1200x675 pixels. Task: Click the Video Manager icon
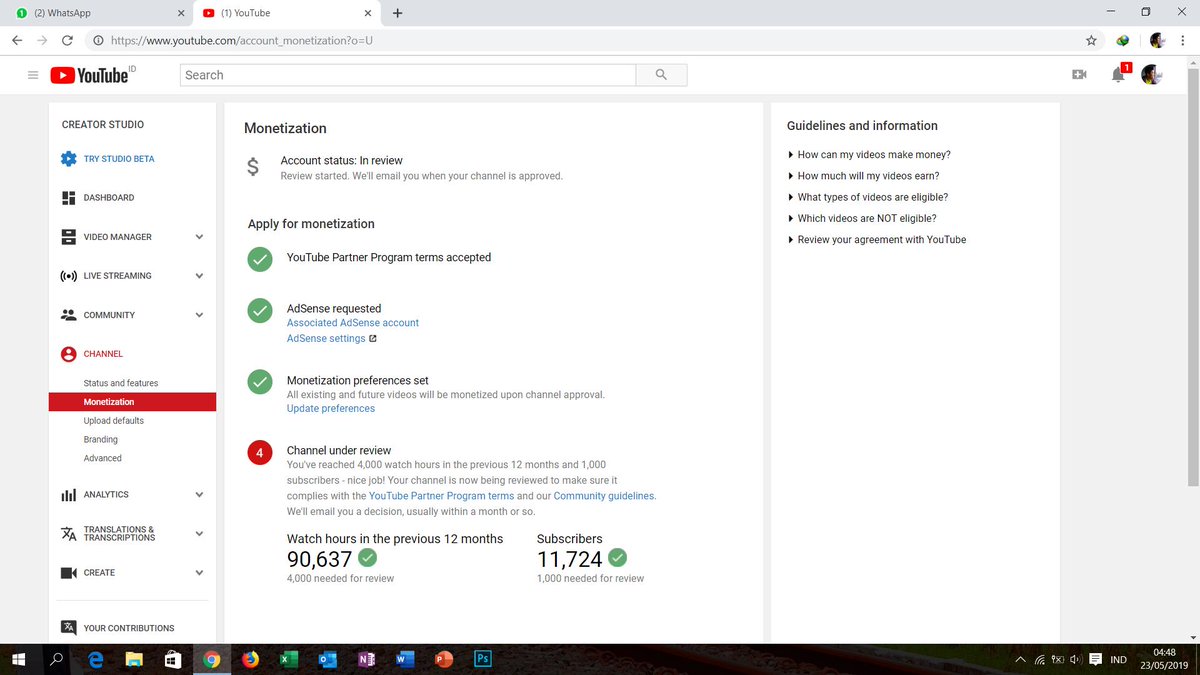(x=68, y=237)
